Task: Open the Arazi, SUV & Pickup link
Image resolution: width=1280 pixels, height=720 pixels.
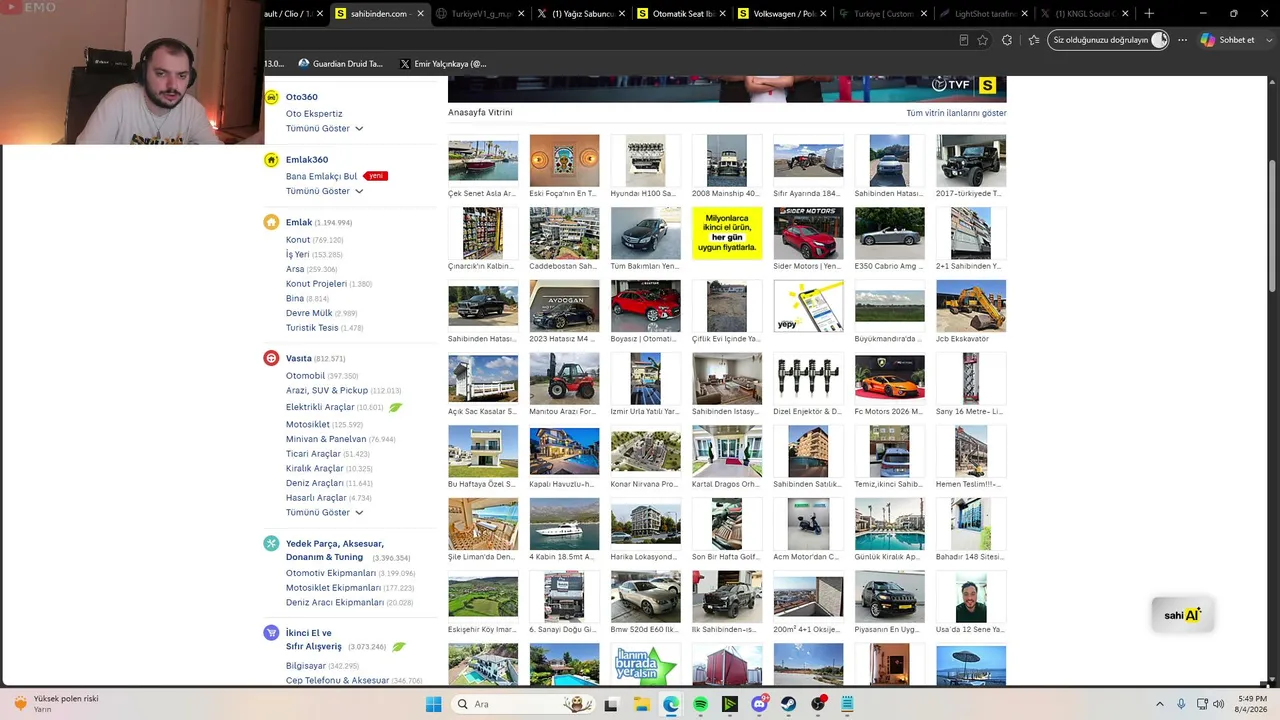Action: click(x=327, y=391)
